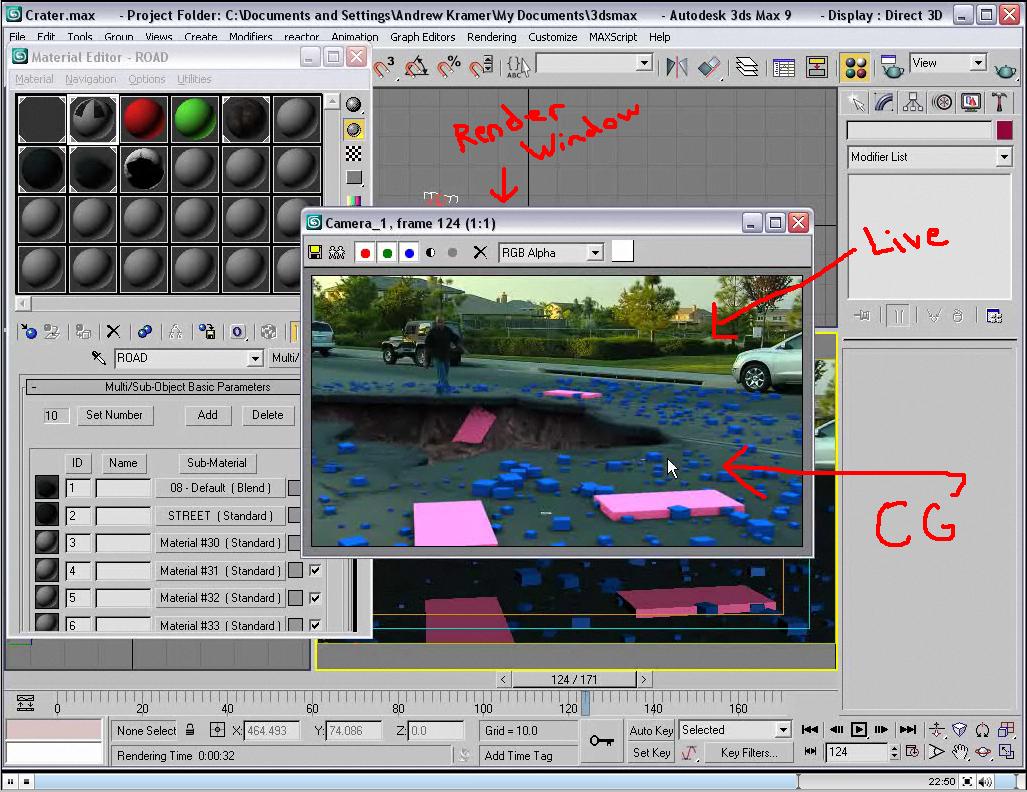Open Schematic View icon
The width and height of the screenshot is (1027, 792).
tap(817, 67)
